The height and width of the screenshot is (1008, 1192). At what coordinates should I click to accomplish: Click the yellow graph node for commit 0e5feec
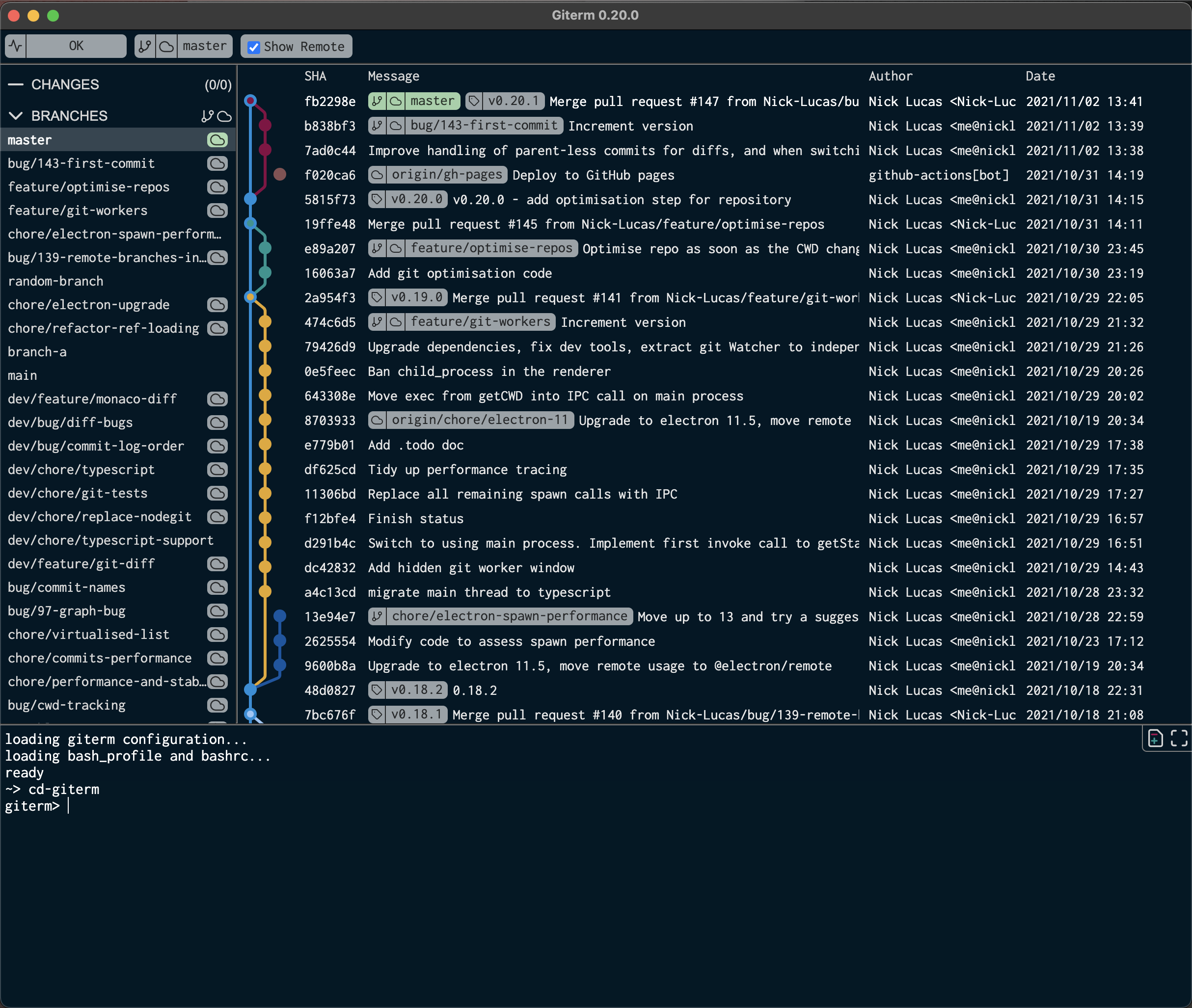pos(265,371)
